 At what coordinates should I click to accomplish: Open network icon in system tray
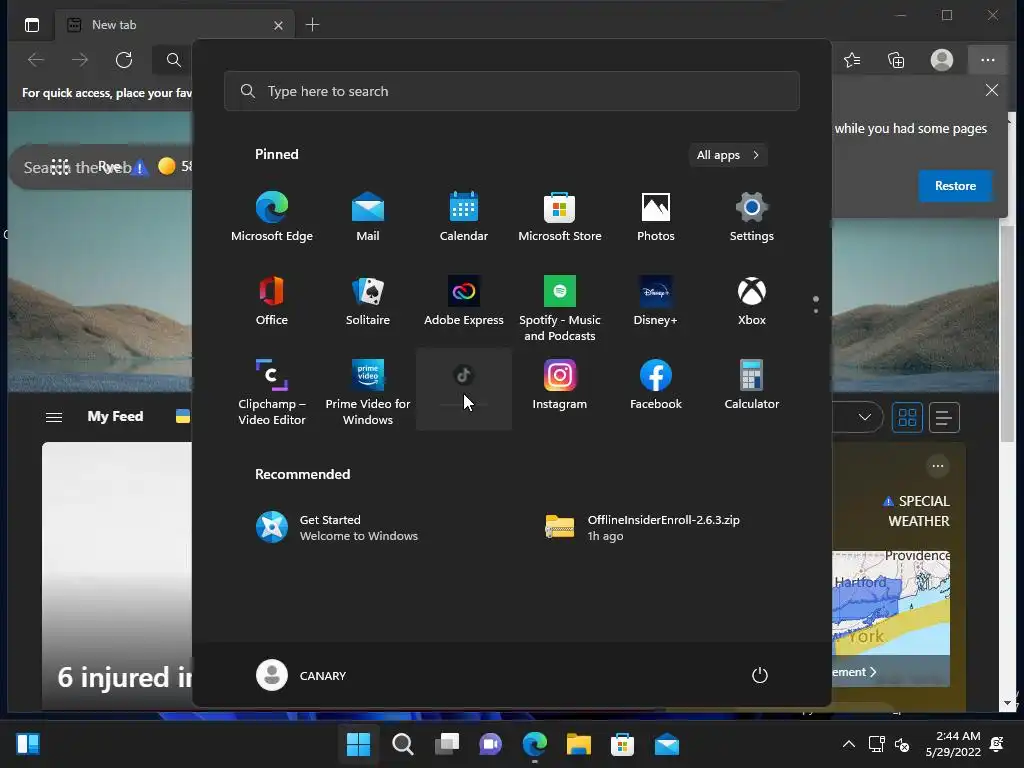click(x=876, y=744)
